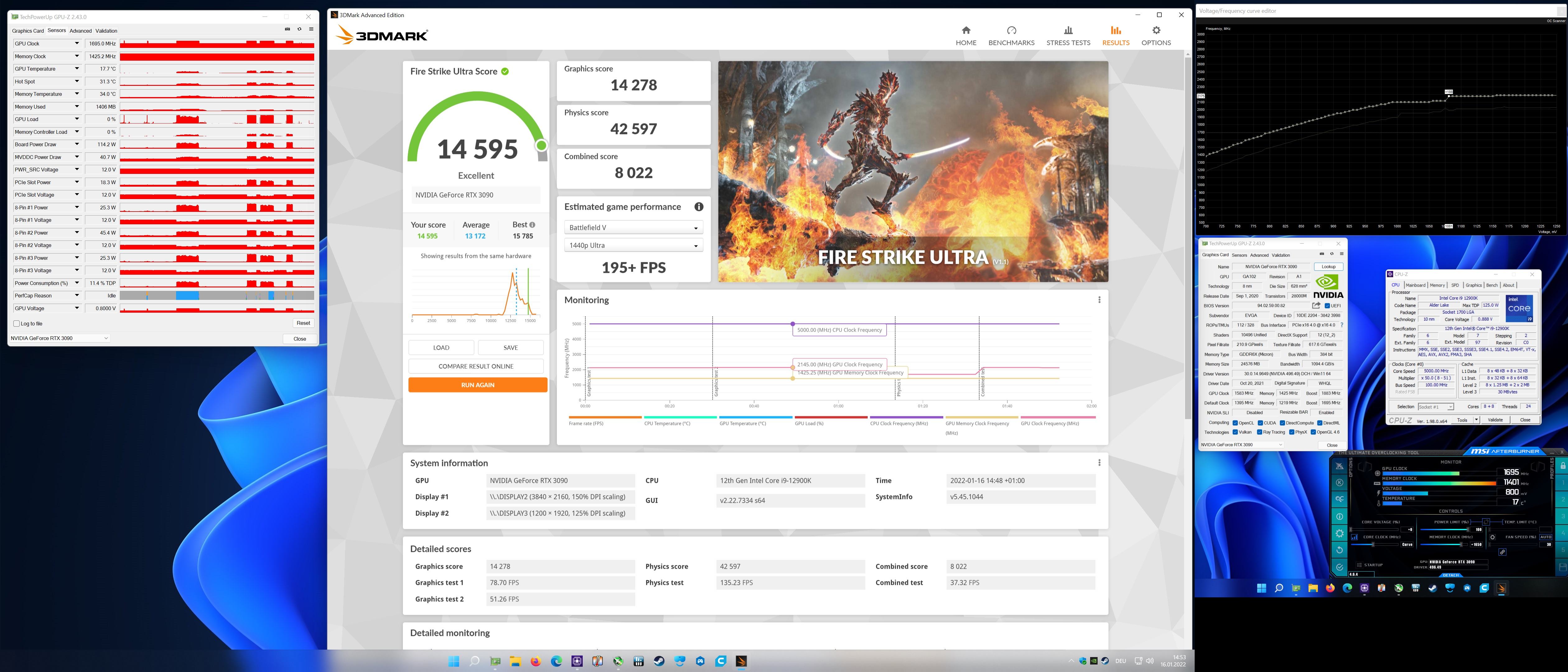
Task: Open the Mainboard tab in CPU-Z
Action: click(x=1415, y=285)
